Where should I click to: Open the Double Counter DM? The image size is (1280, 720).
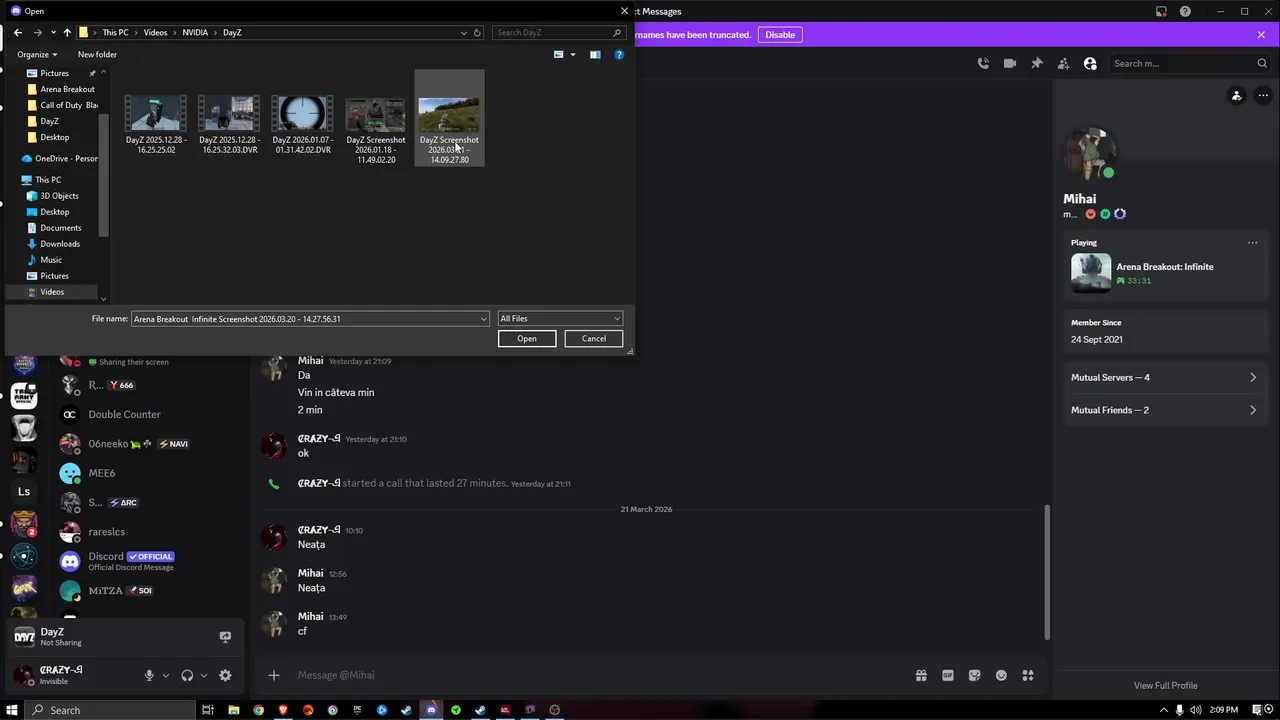tap(148, 414)
